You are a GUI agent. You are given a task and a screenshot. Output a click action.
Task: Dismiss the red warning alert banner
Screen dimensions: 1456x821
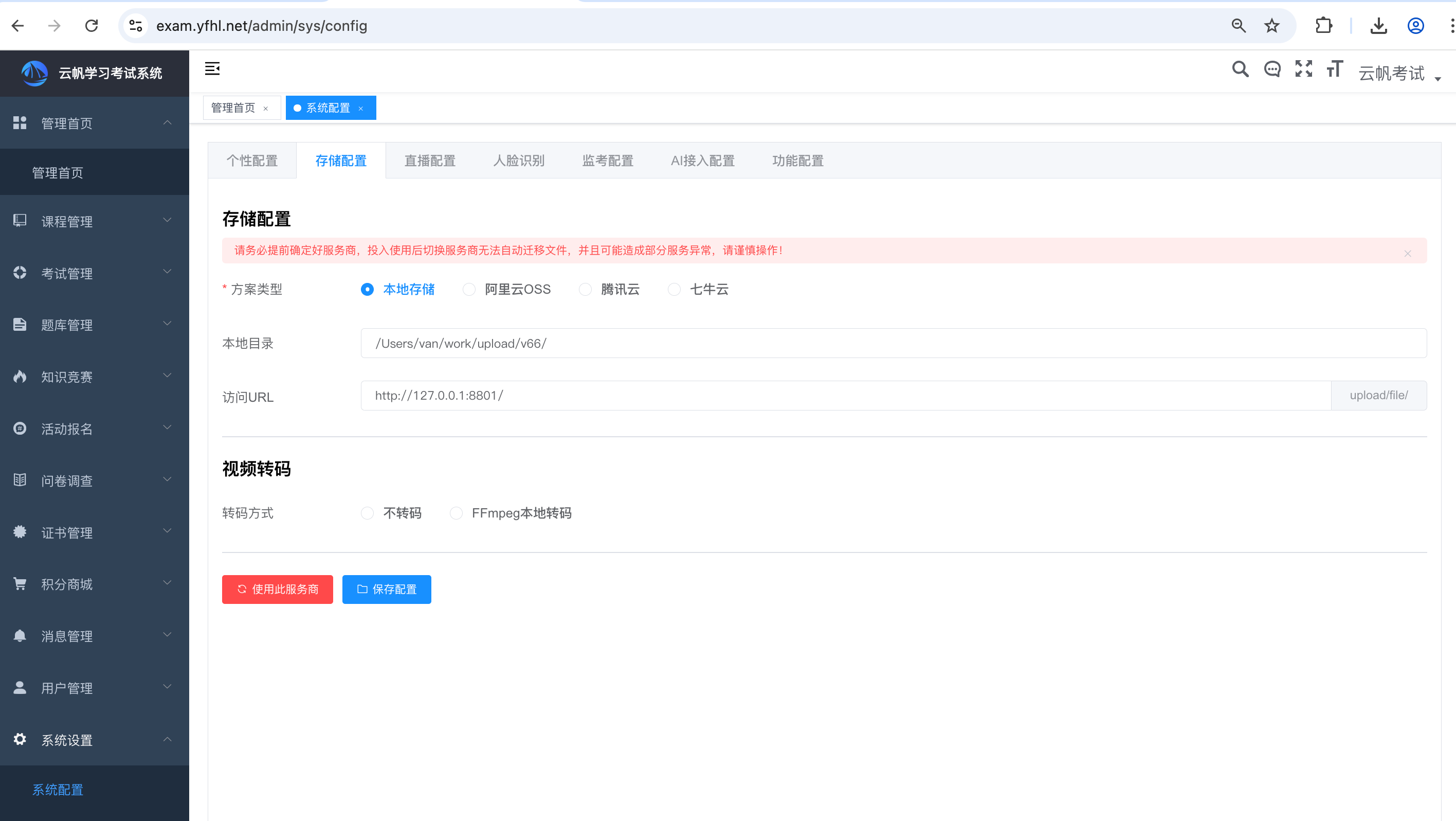pos(1408,253)
